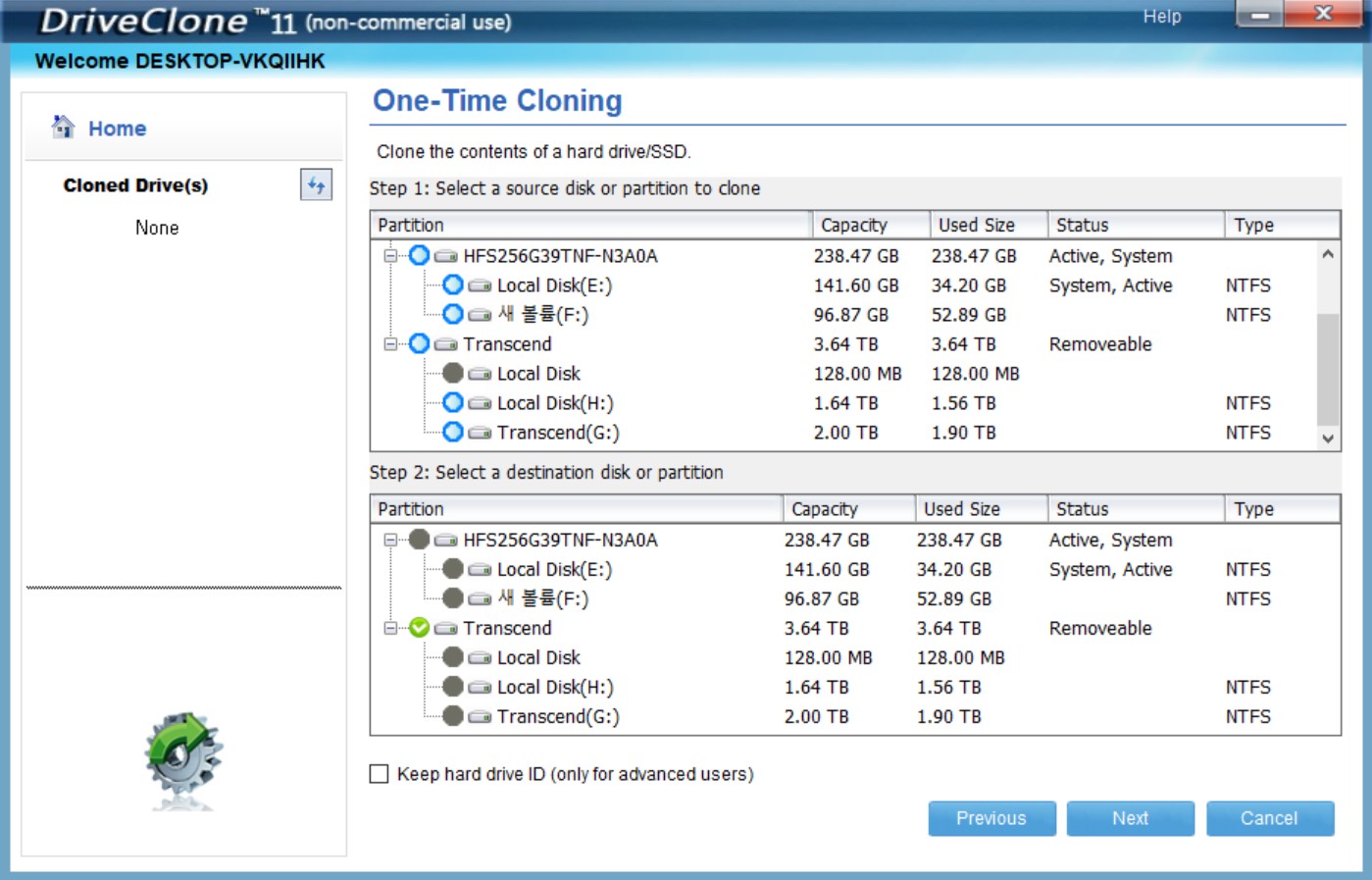Click destination 1.90 TB used size cell
This screenshot has width=1372, height=880.
(x=948, y=717)
